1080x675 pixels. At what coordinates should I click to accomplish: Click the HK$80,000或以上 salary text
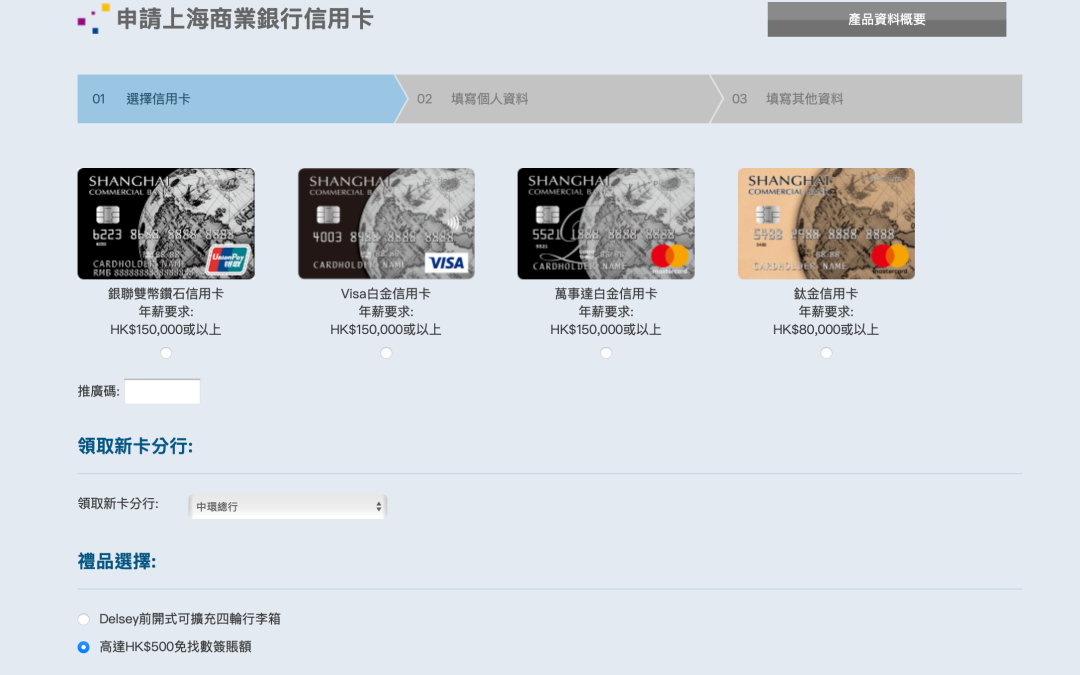(x=826, y=330)
